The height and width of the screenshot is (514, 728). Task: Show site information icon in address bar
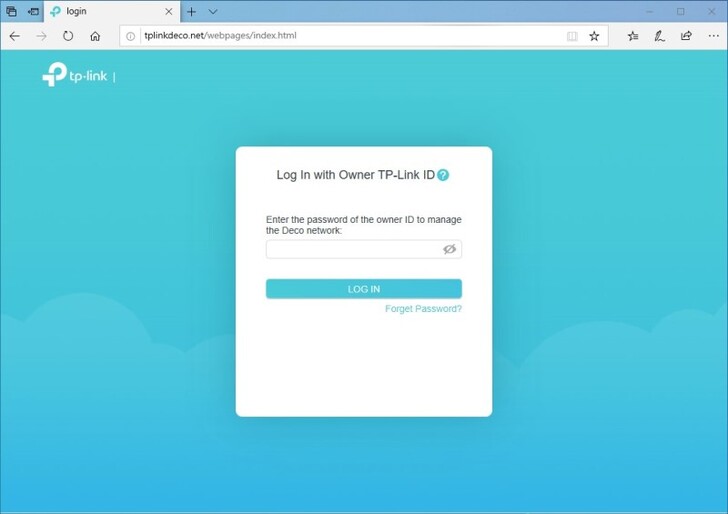(x=131, y=36)
